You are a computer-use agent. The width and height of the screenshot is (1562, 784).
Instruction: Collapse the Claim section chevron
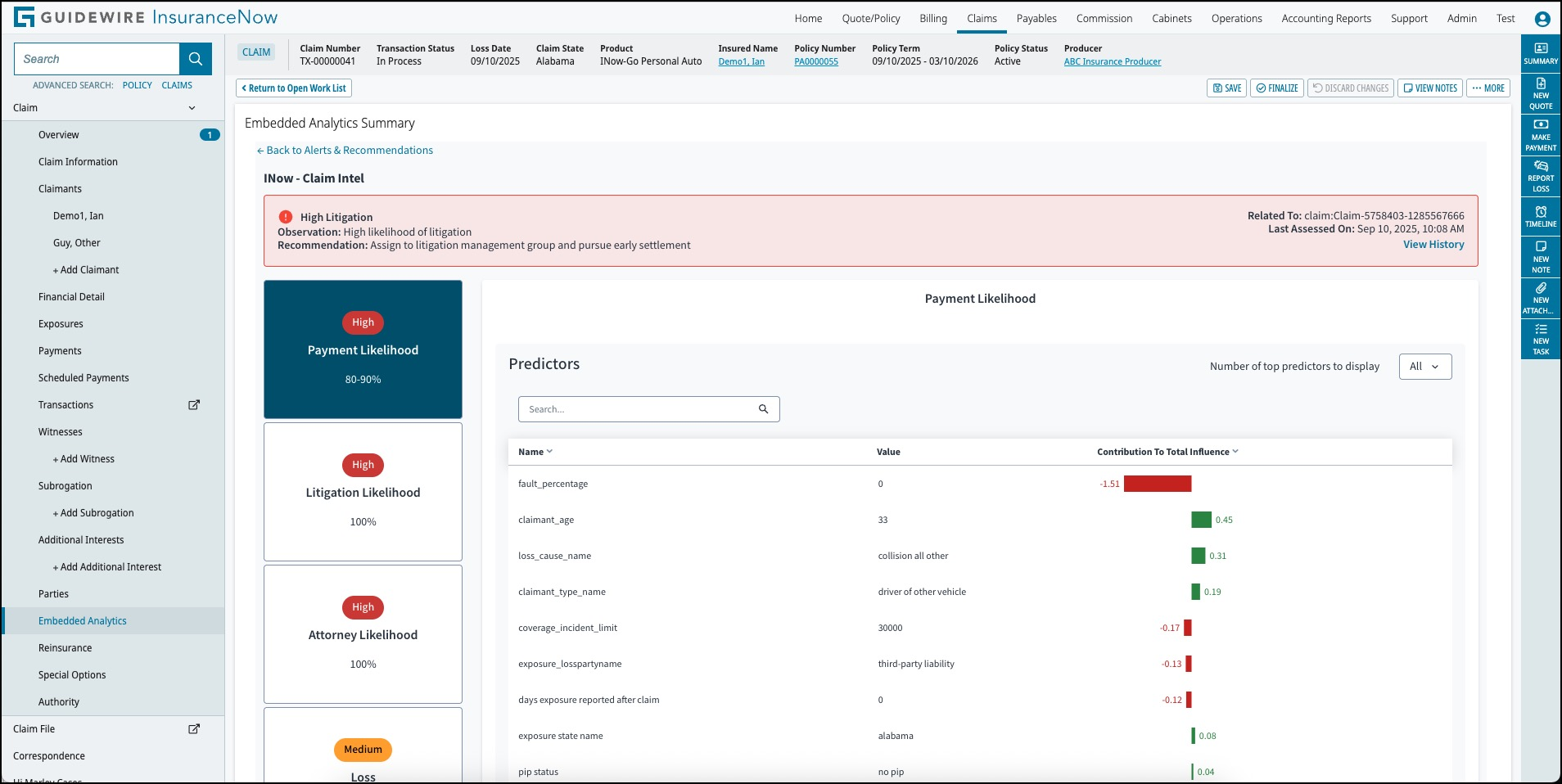coord(192,108)
